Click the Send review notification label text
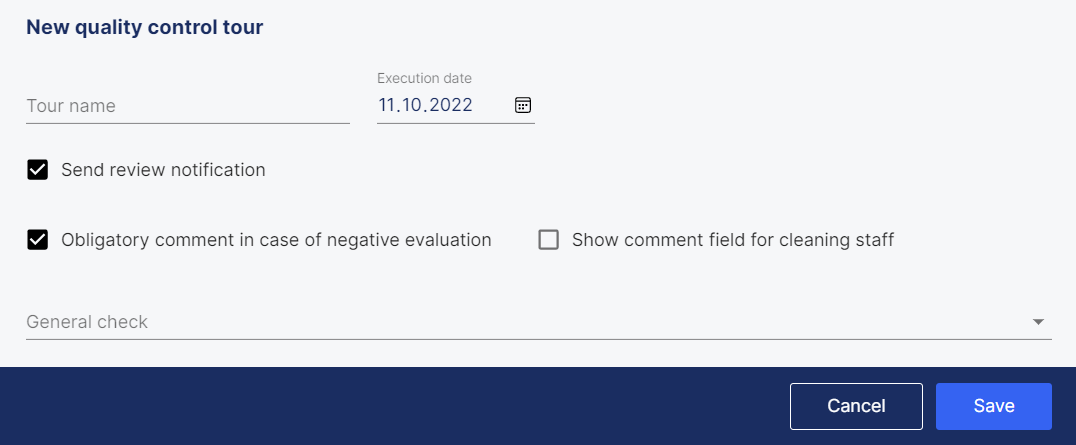The width and height of the screenshot is (1076, 445). [x=163, y=170]
